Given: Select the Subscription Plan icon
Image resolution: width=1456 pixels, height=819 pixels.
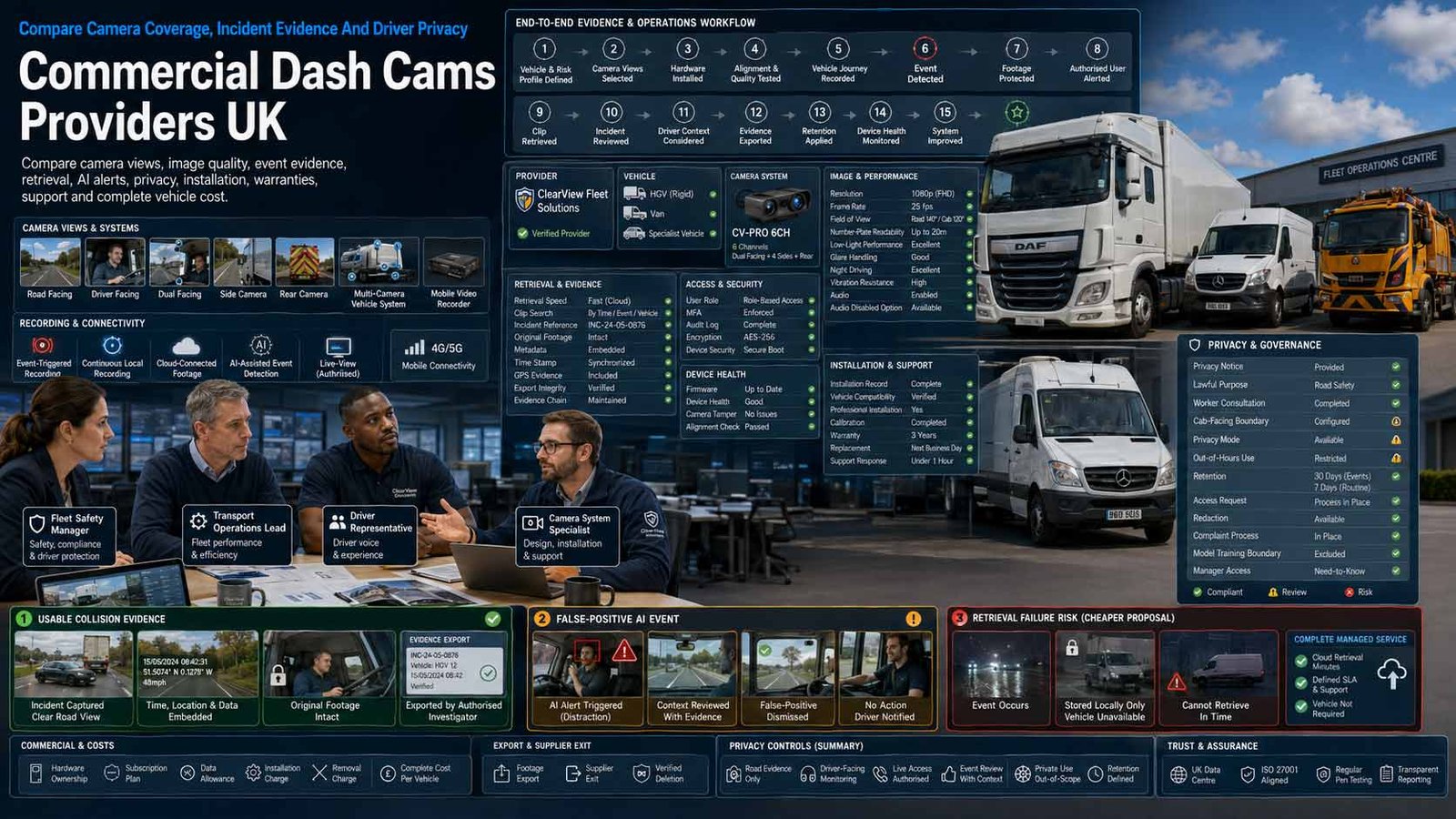Looking at the screenshot, I should coord(111,773).
